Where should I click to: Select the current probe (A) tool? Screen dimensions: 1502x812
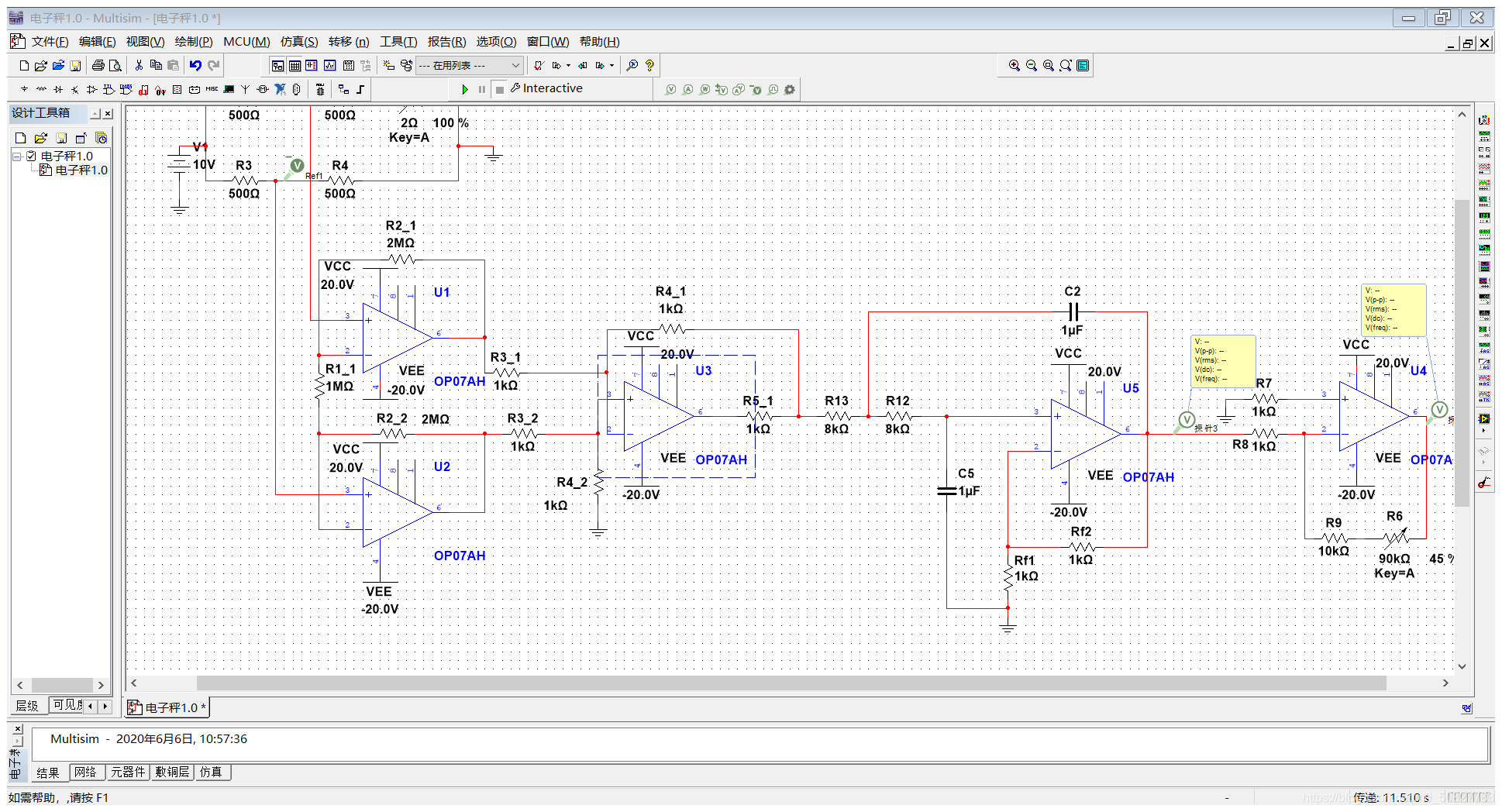pos(688,90)
